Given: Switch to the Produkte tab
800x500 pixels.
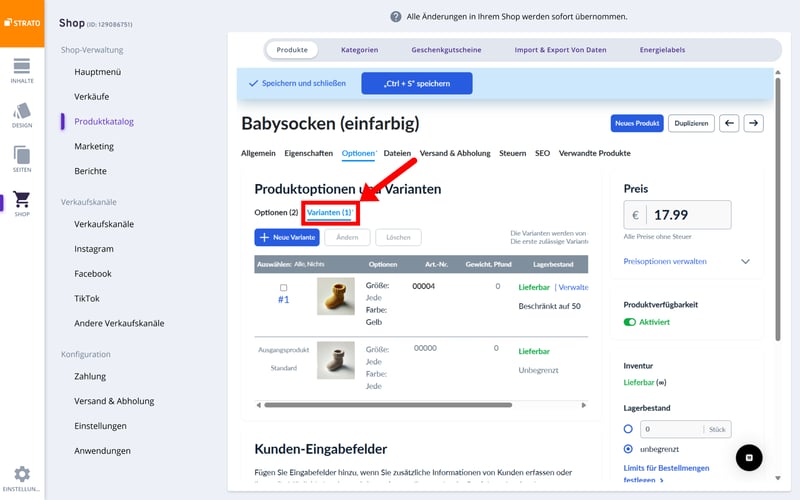Looking at the screenshot, I should click(292, 50).
